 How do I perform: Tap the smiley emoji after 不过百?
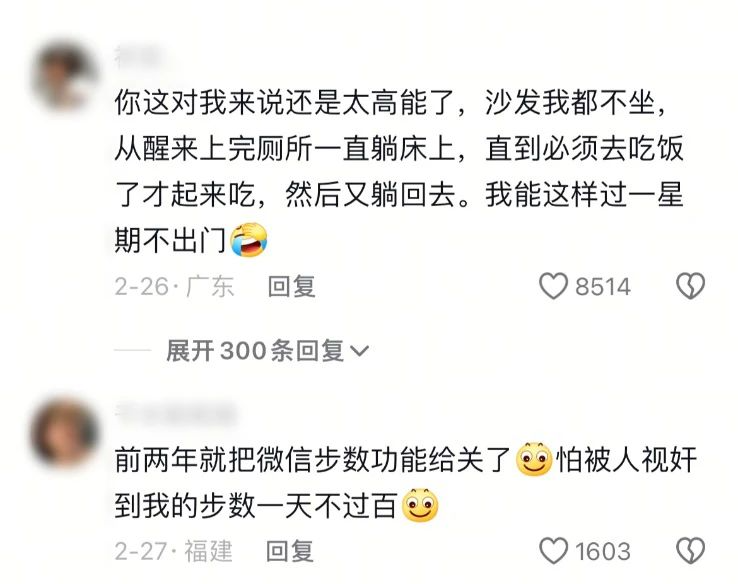coord(420,505)
